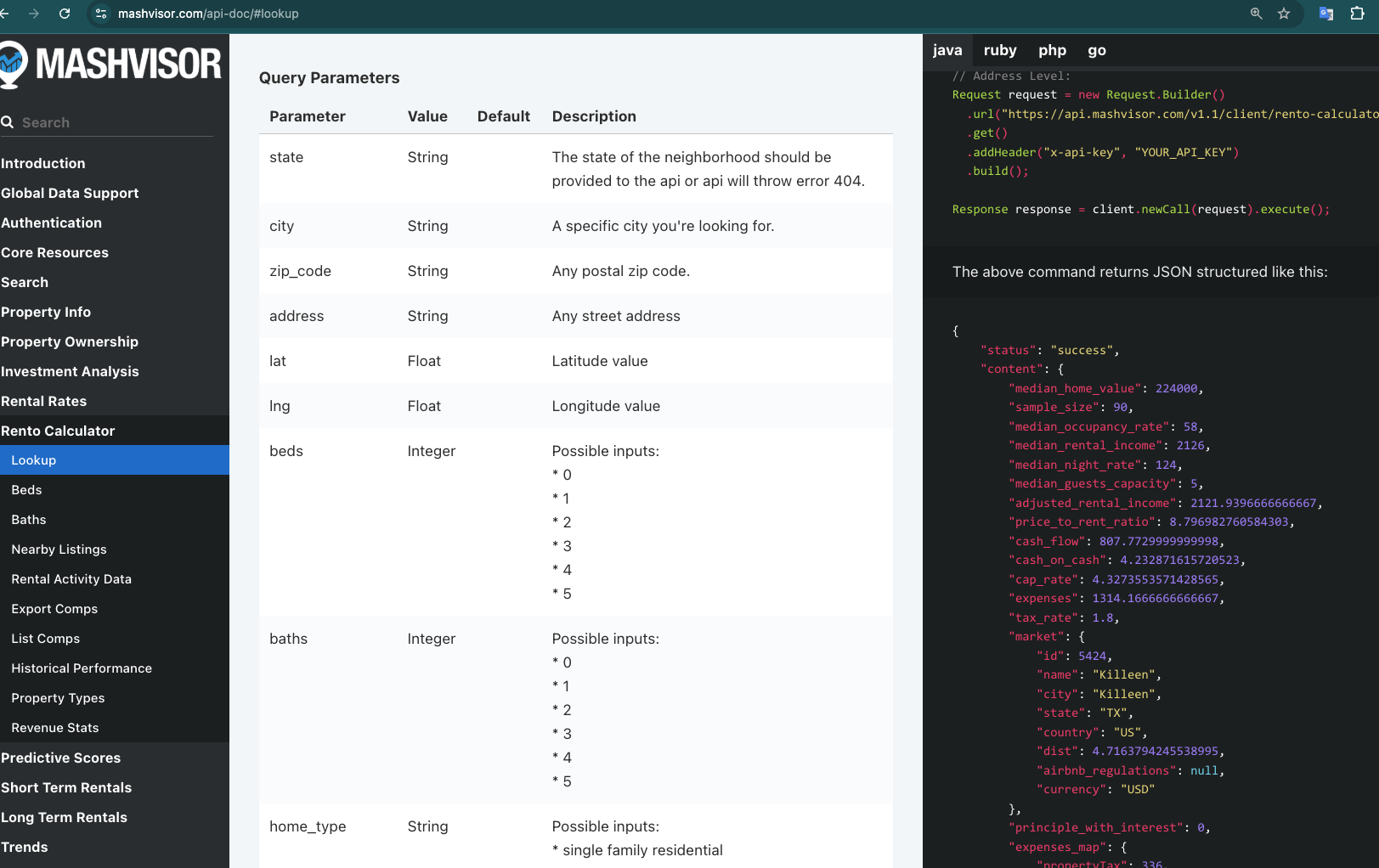Screen dimensions: 1379x868
Task: Select the go code tab
Action: (x=1097, y=50)
